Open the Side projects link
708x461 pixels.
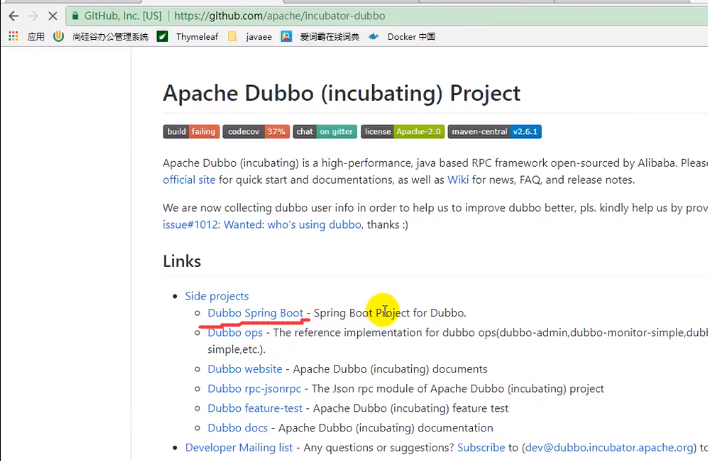217,296
